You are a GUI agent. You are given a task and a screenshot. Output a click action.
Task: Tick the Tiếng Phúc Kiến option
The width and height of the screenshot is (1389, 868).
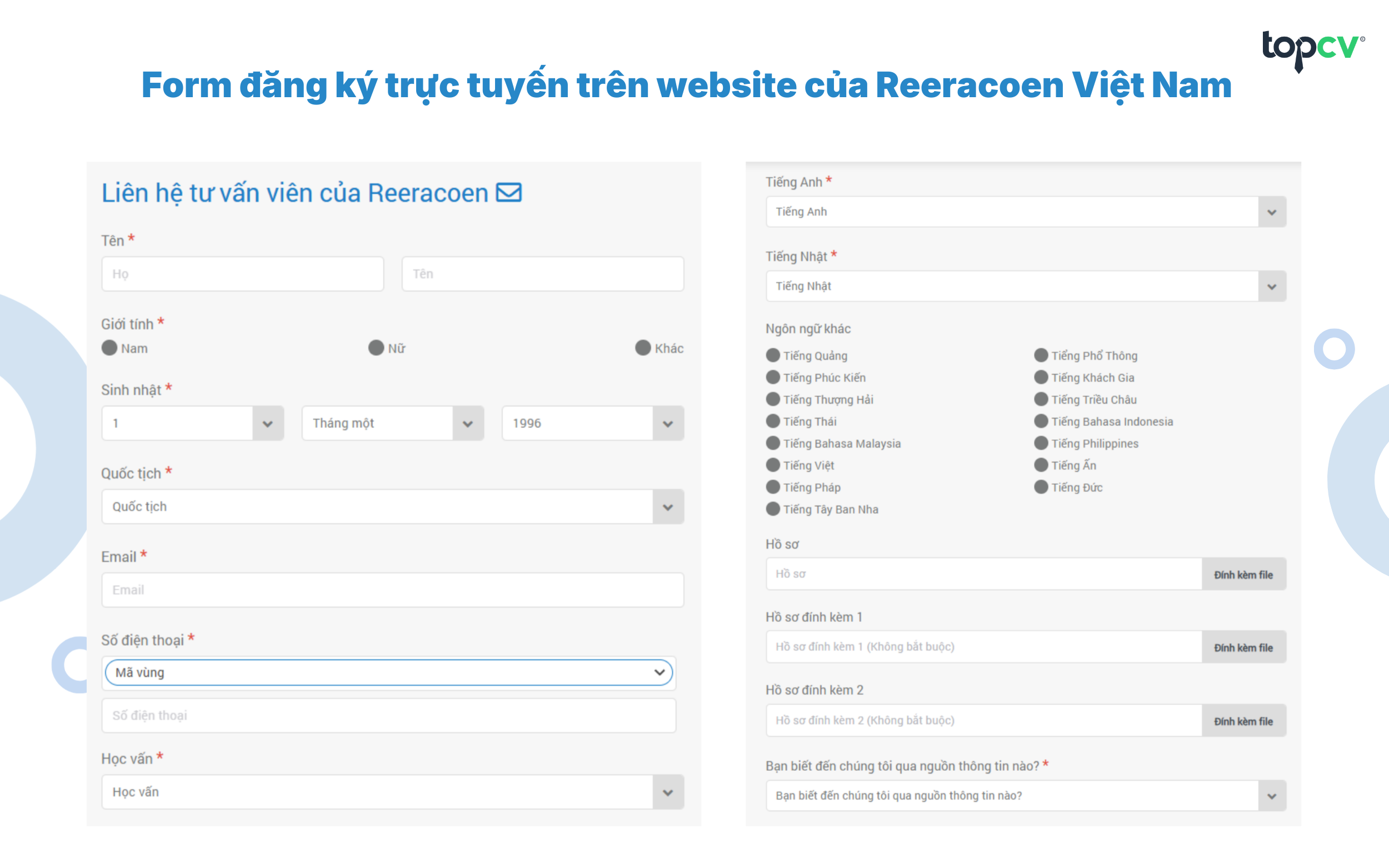773,377
